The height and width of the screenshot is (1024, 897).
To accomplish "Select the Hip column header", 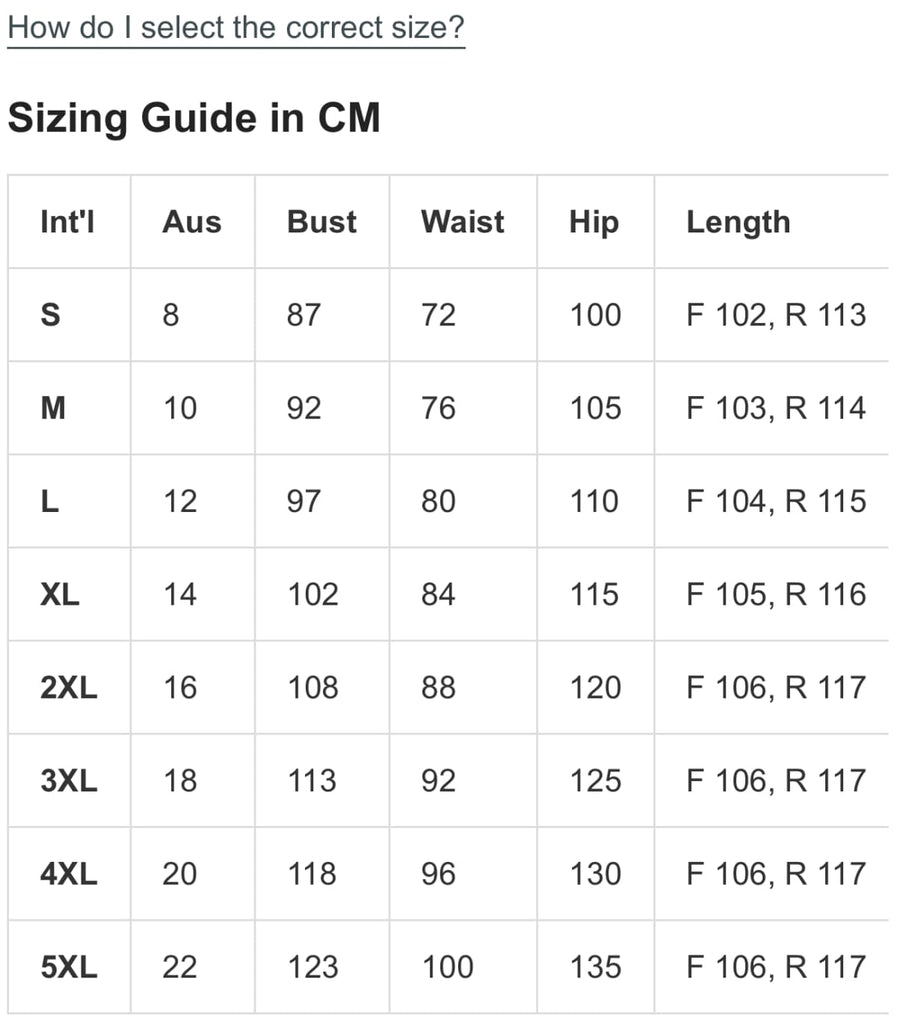I will (594, 223).
